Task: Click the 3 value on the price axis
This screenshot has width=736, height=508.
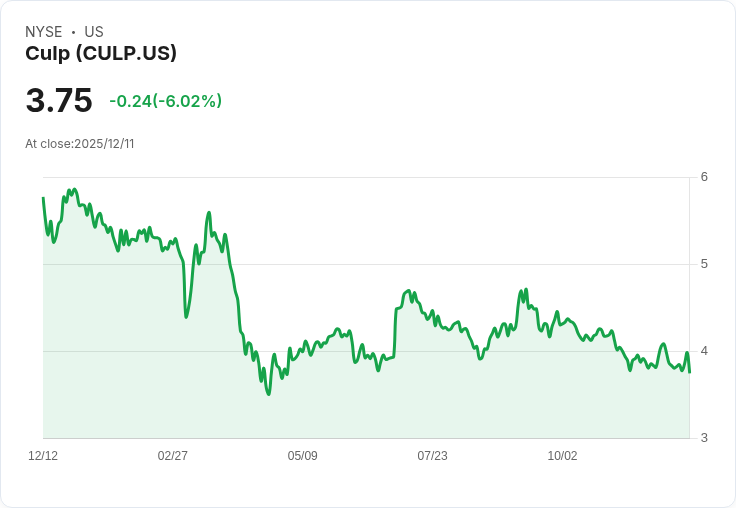Action: pyautogui.click(x=704, y=438)
